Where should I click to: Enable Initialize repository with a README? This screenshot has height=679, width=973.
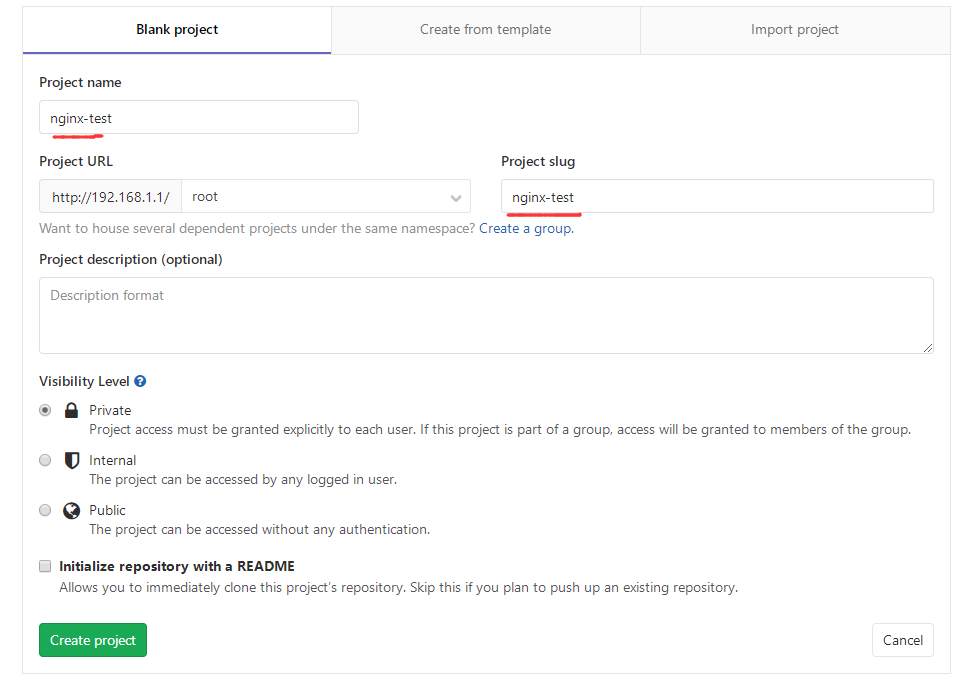[x=45, y=566]
